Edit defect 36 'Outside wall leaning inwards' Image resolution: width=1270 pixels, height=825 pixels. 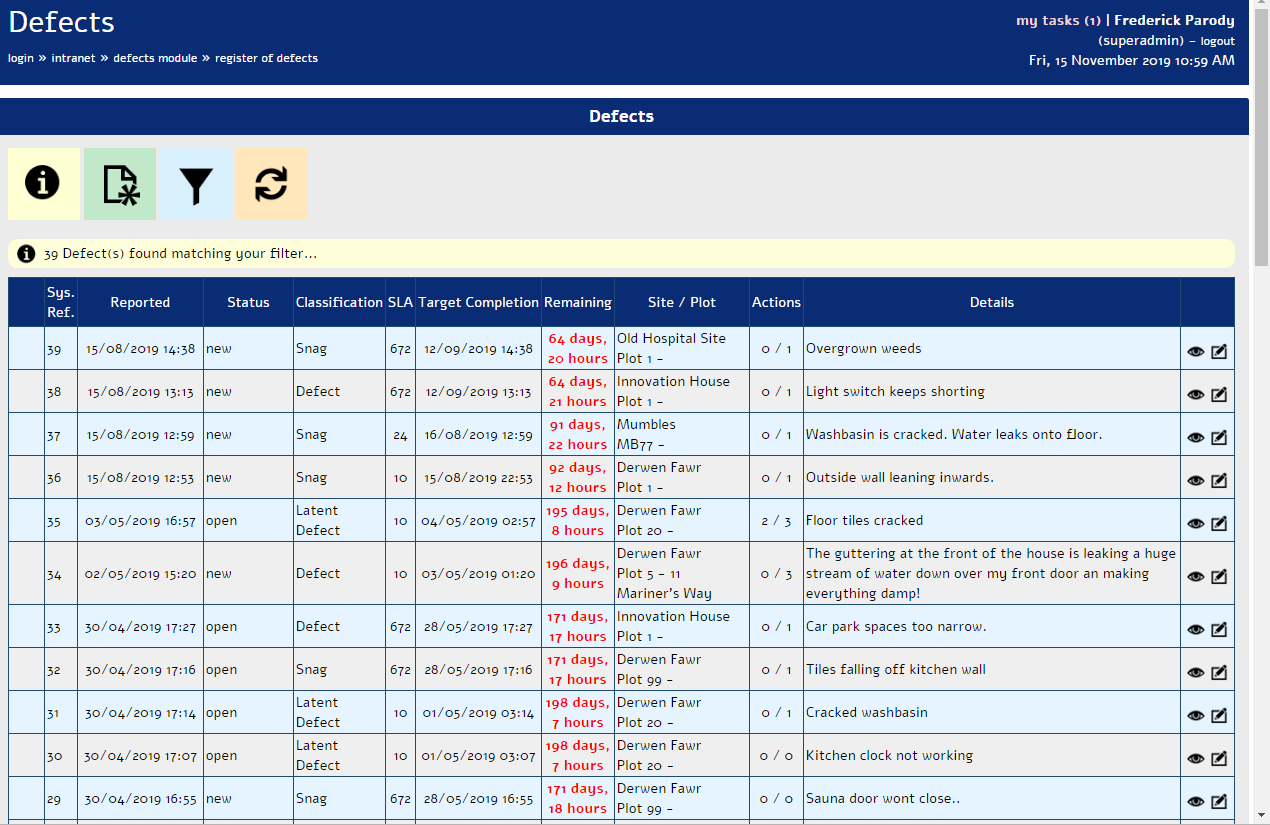point(1219,477)
